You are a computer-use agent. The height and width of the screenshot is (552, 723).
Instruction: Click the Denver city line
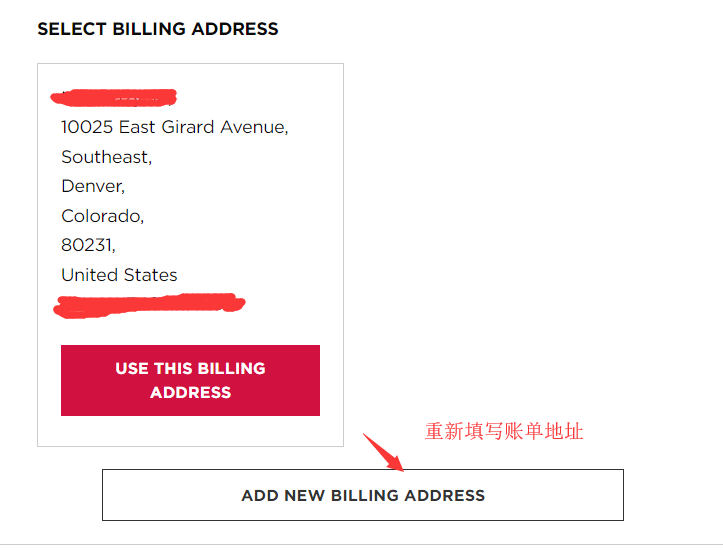93,186
